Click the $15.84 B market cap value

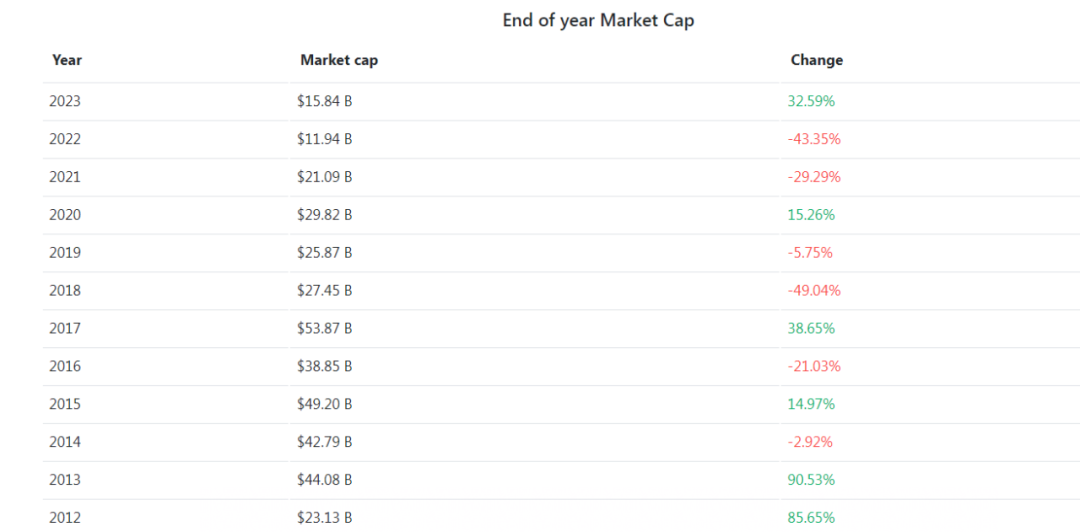point(324,101)
